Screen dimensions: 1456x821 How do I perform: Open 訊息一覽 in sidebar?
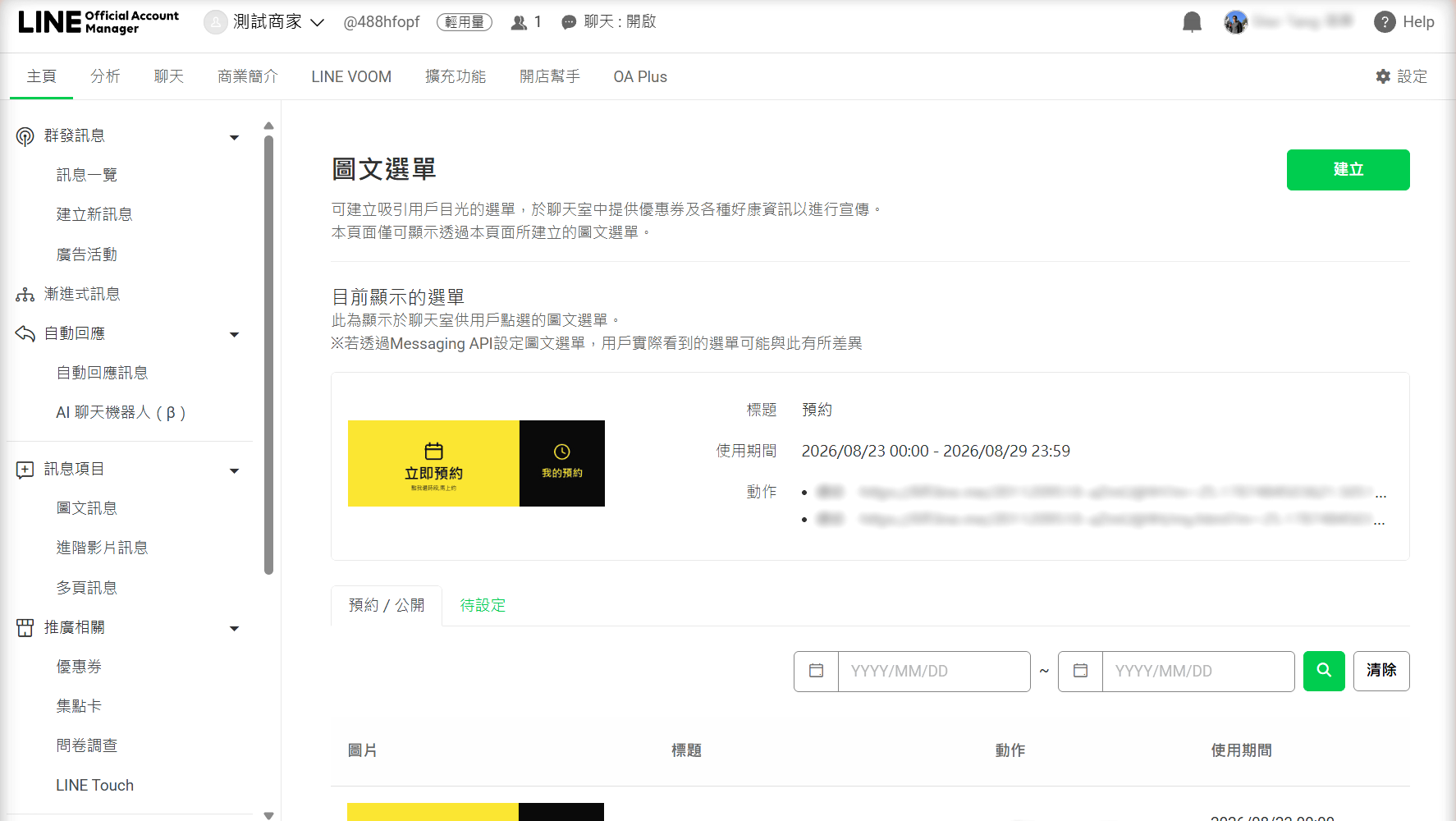click(87, 175)
